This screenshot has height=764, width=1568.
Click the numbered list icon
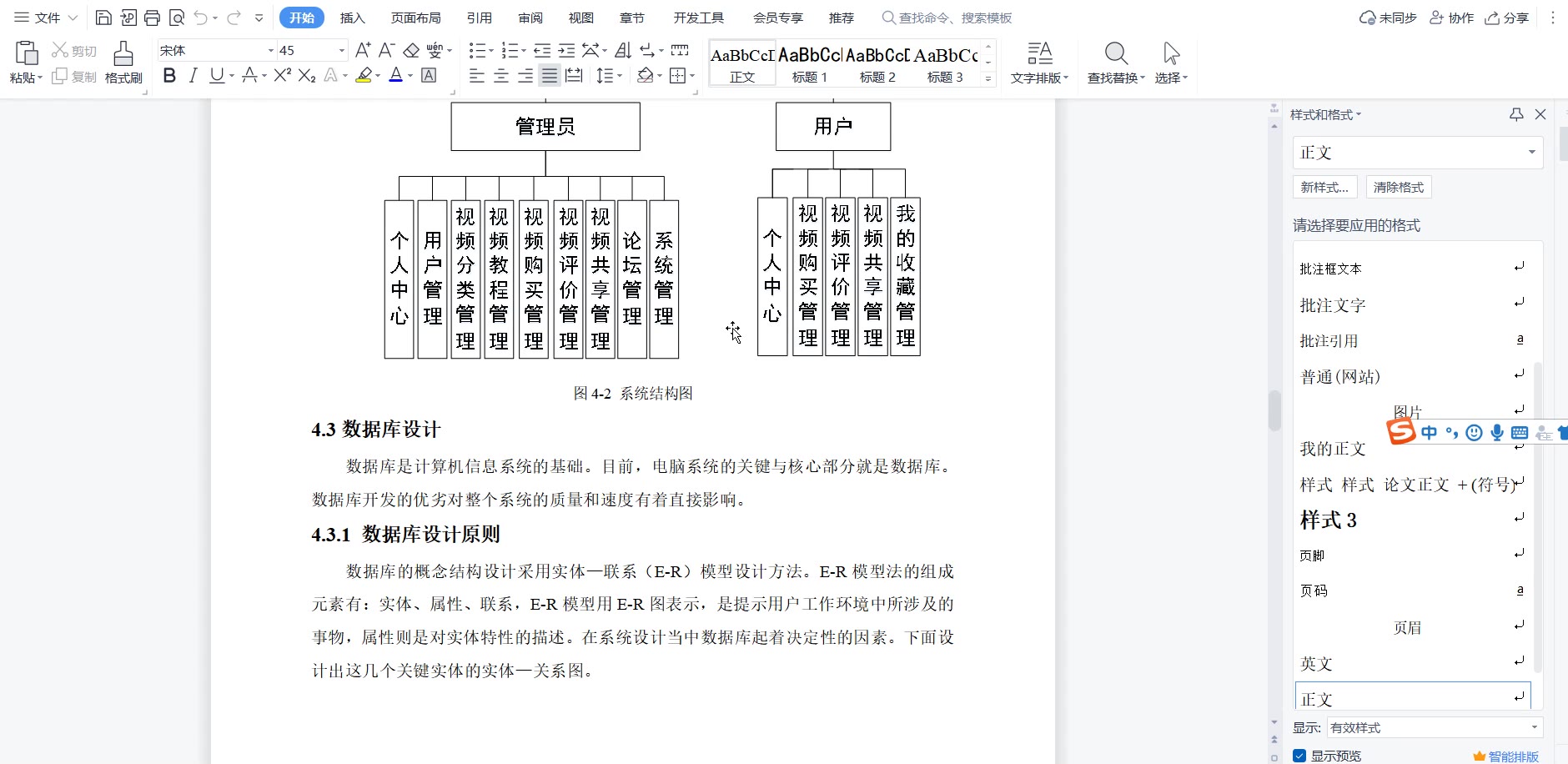pyautogui.click(x=510, y=50)
